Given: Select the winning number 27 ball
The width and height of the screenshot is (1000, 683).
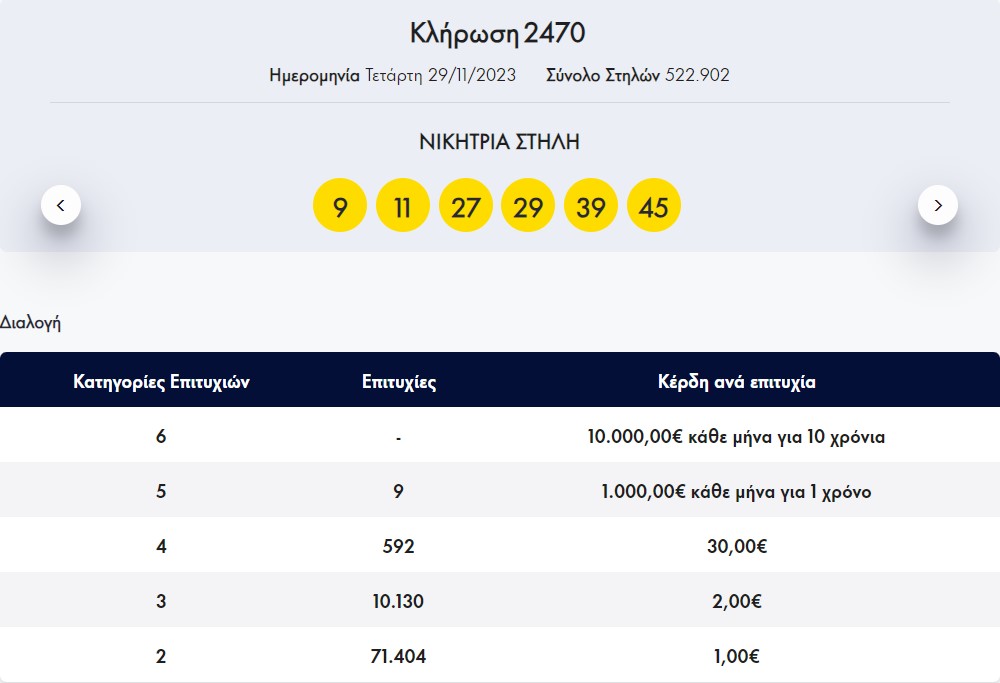Looking at the screenshot, I should pos(466,204).
